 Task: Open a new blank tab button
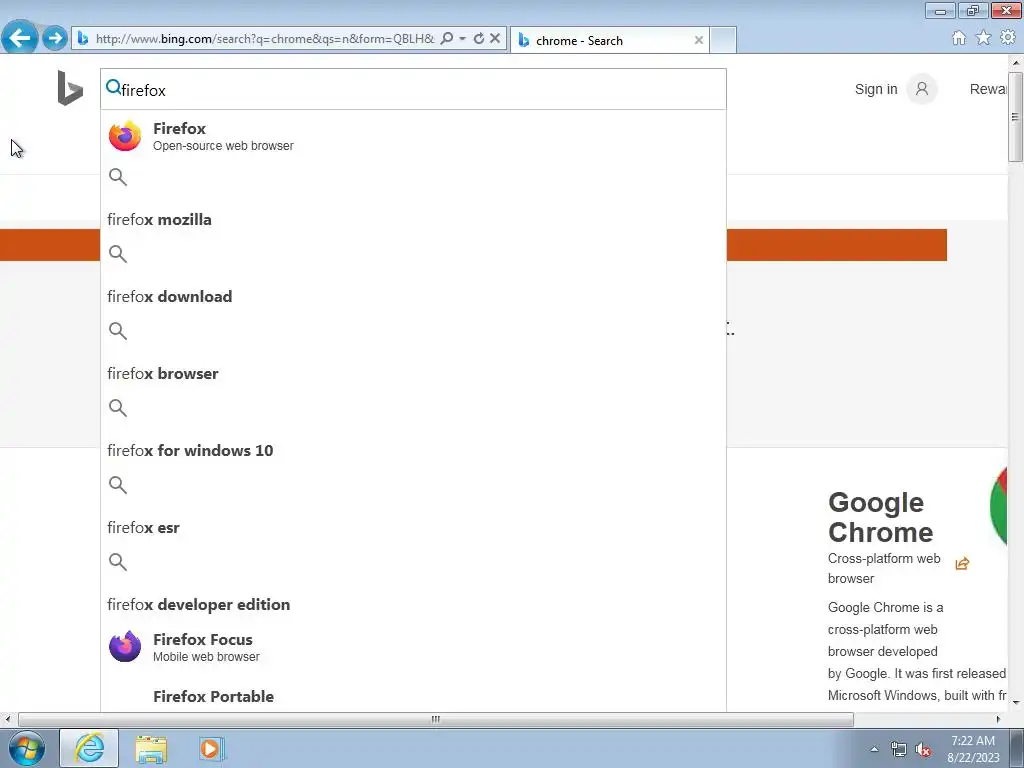pyautogui.click(x=723, y=40)
